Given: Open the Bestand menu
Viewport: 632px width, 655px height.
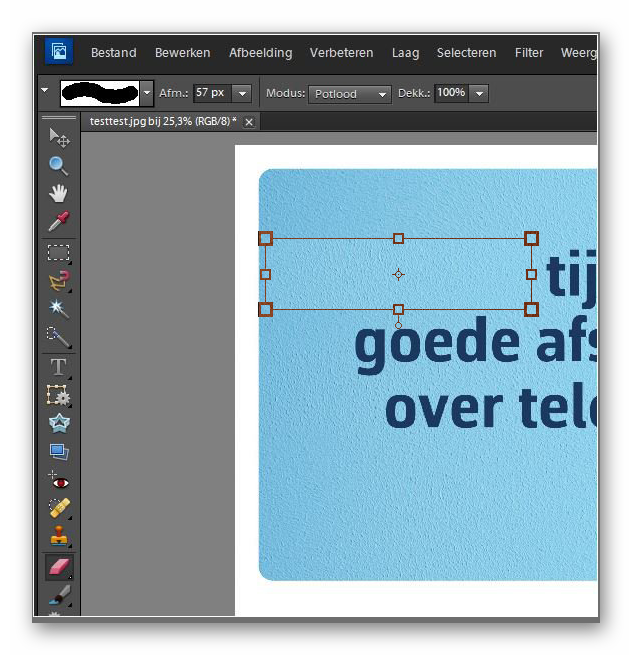Looking at the screenshot, I should [x=114, y=53].
